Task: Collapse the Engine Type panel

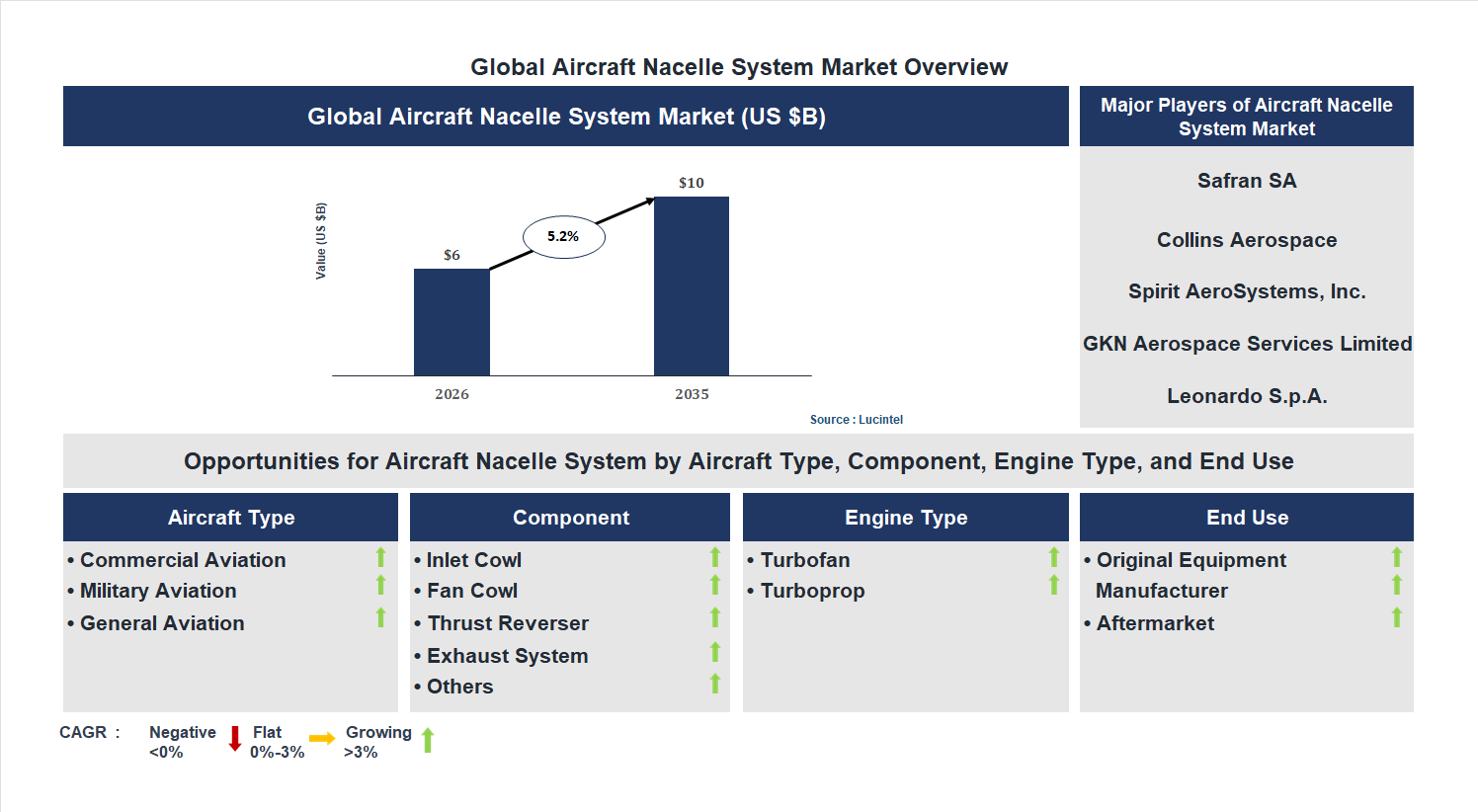Action: coord(905,517)
